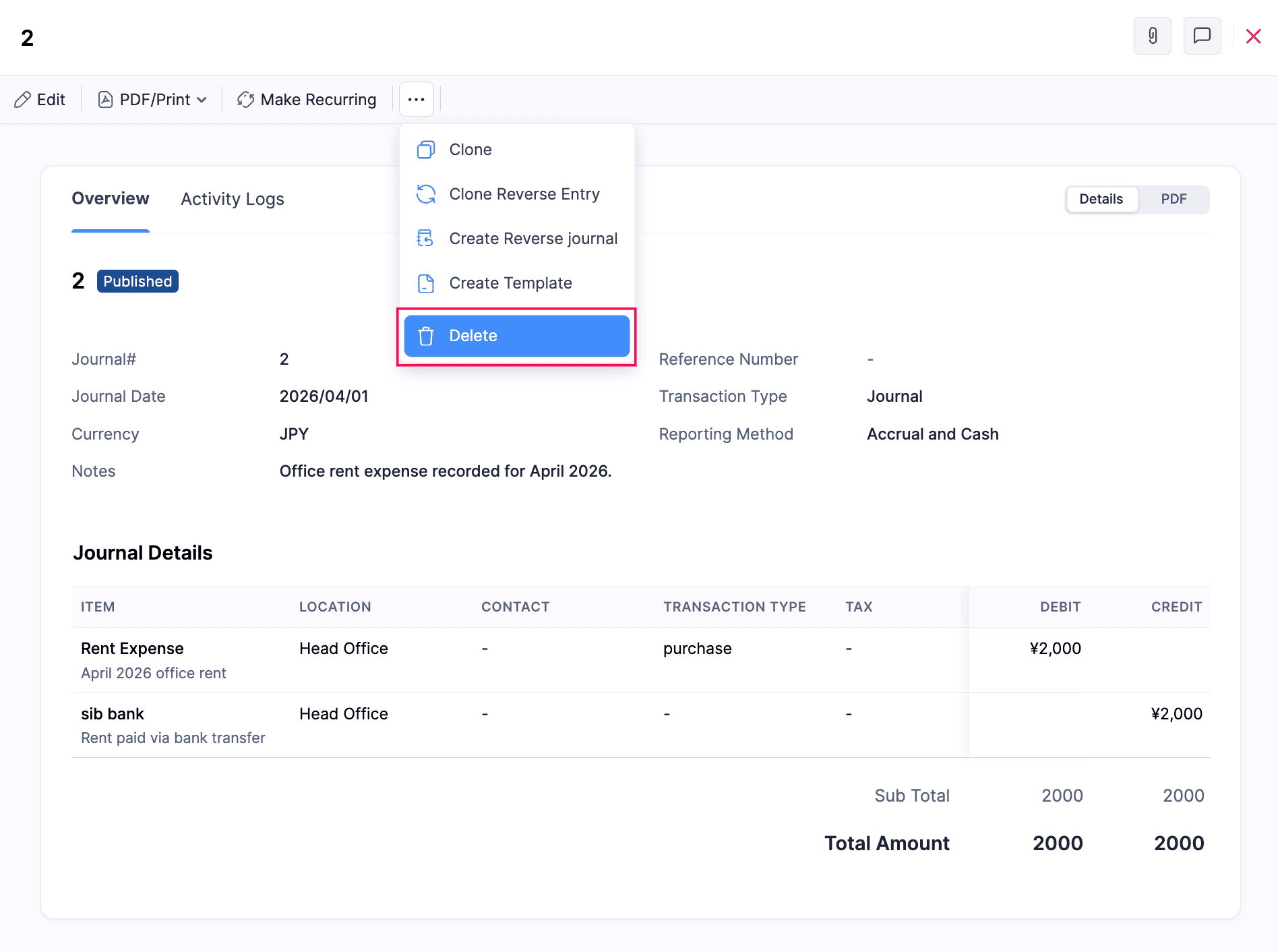Viewport: 1278px width, 952px height.
Task: Collapse the three-dots more actions menu
Action: 416,100
